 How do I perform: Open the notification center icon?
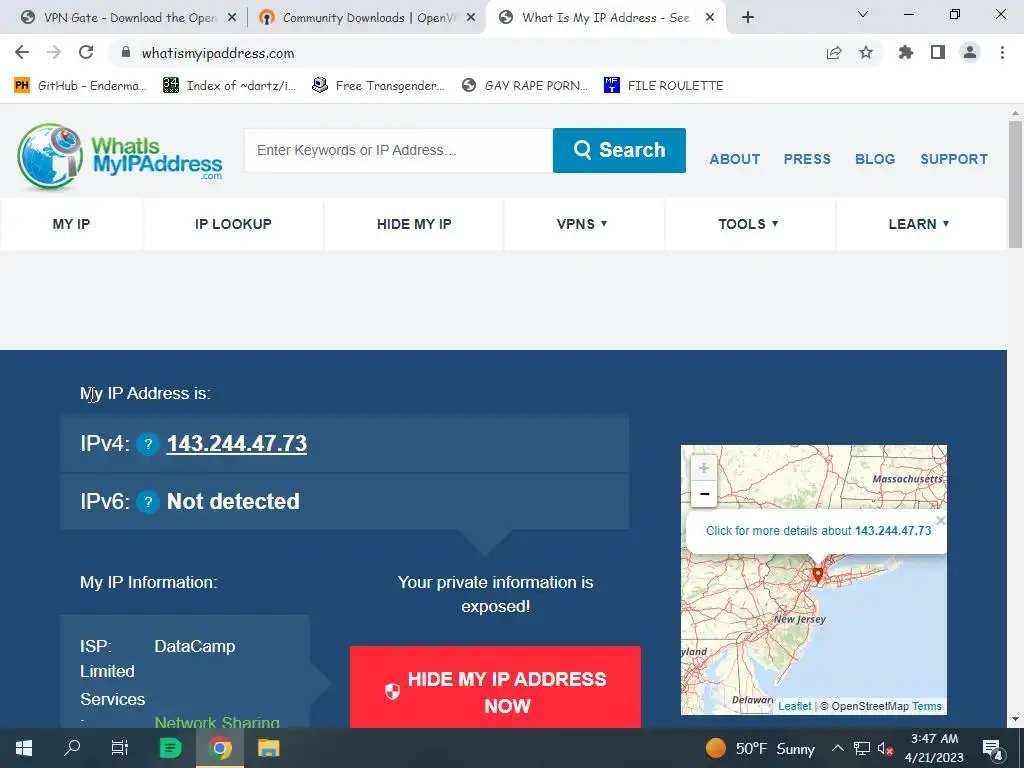click(992, 748)
